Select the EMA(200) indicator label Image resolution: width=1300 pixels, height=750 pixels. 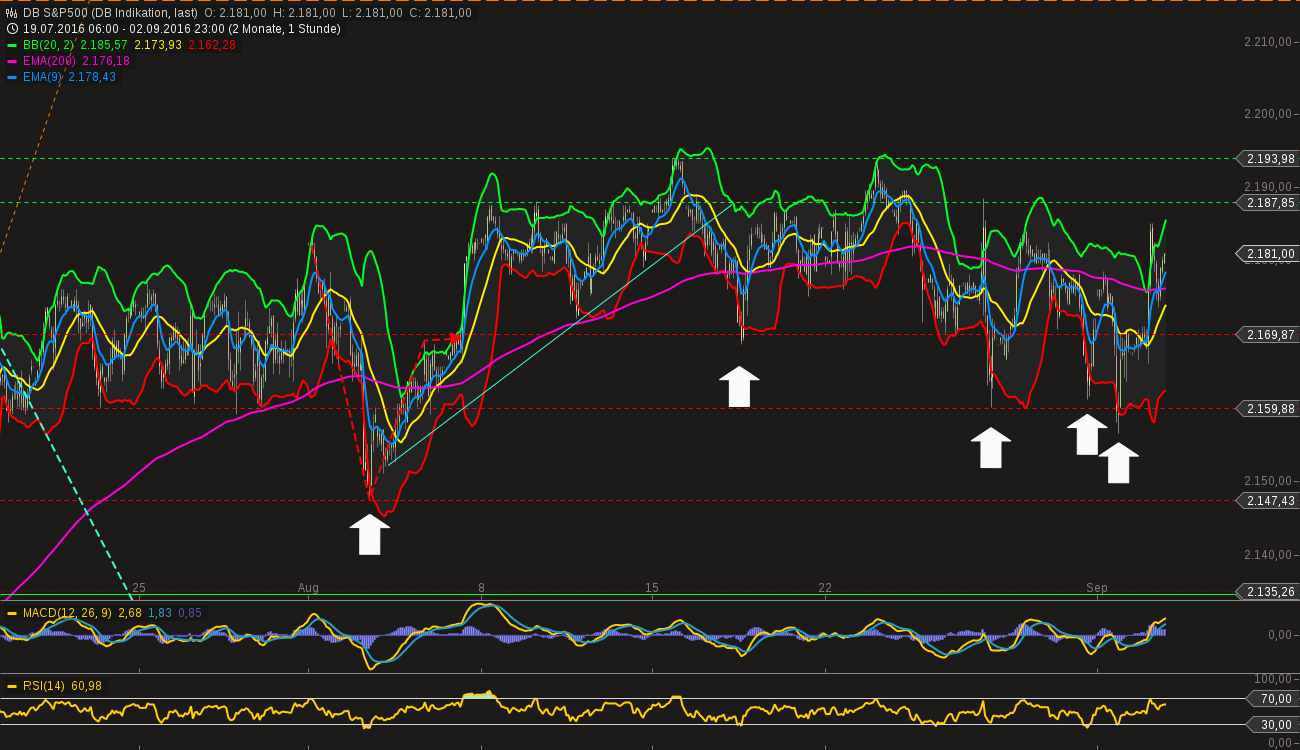[50, 61]
